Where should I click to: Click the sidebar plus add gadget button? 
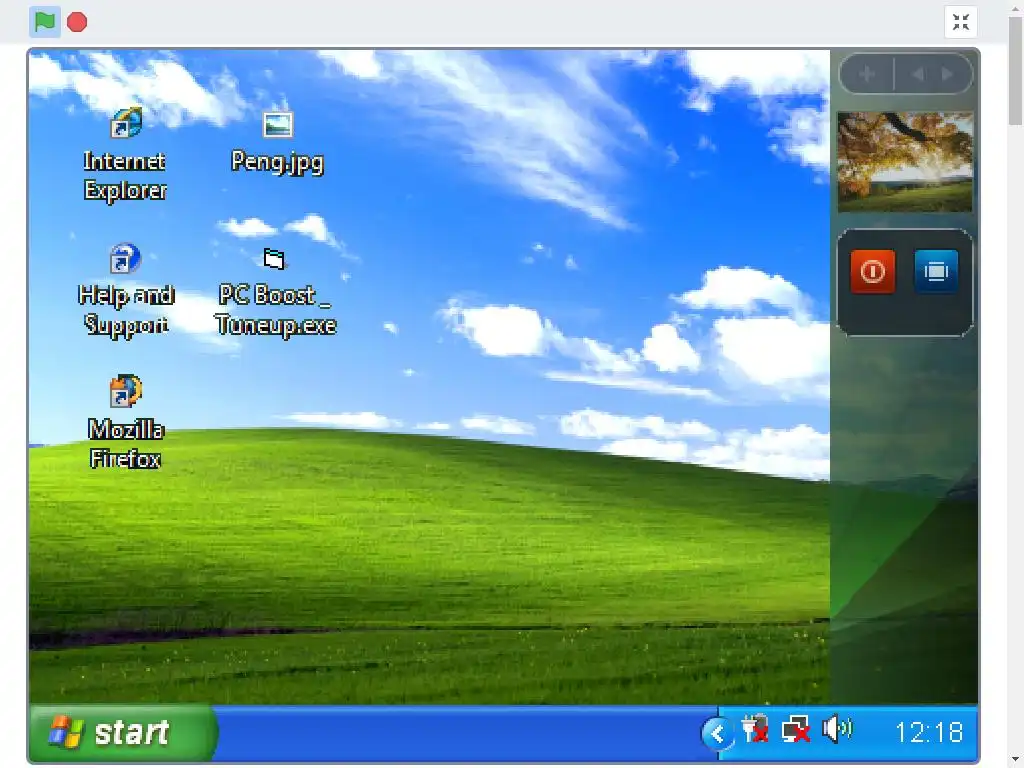(867, 74)
